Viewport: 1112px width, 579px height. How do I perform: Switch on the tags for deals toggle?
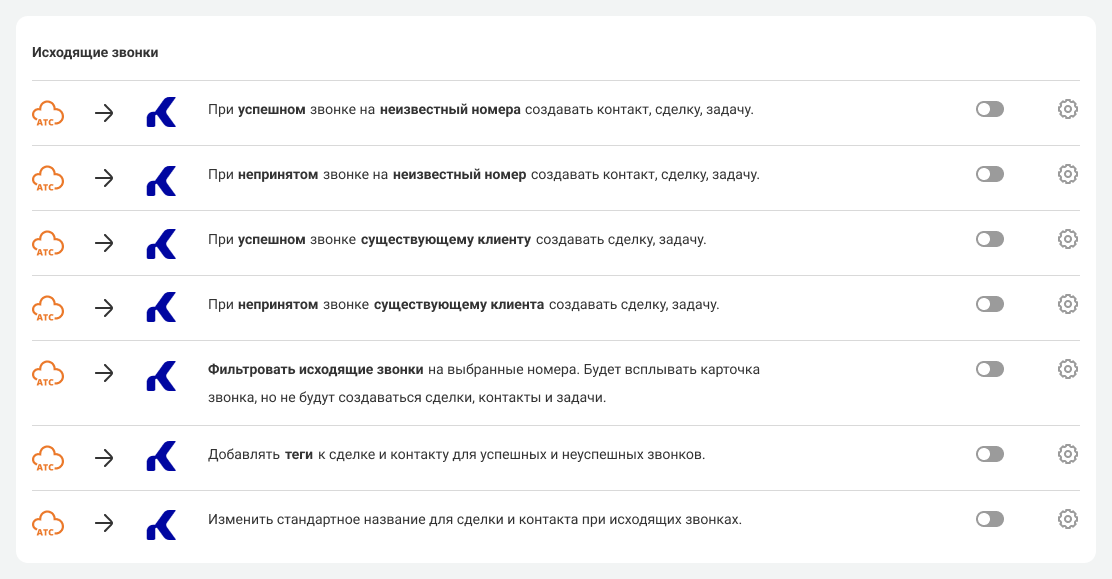click(989, 454)
